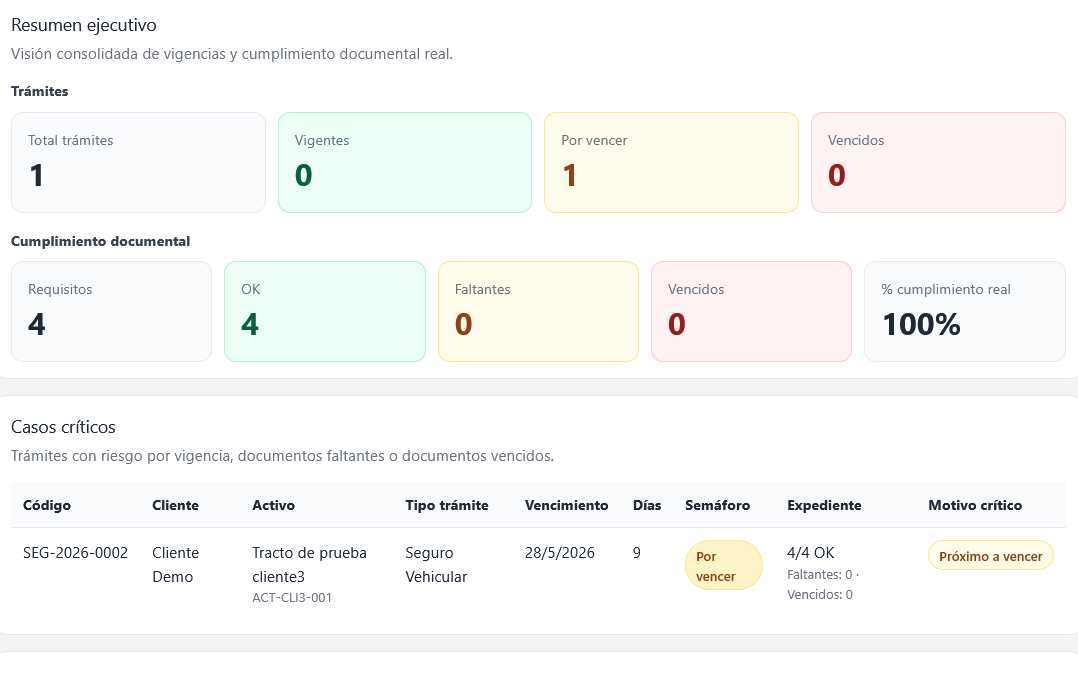This screenshot has width=1078, height=676.
Task: Click the 4/4 OK expediente value
Action: pos(811,553)
